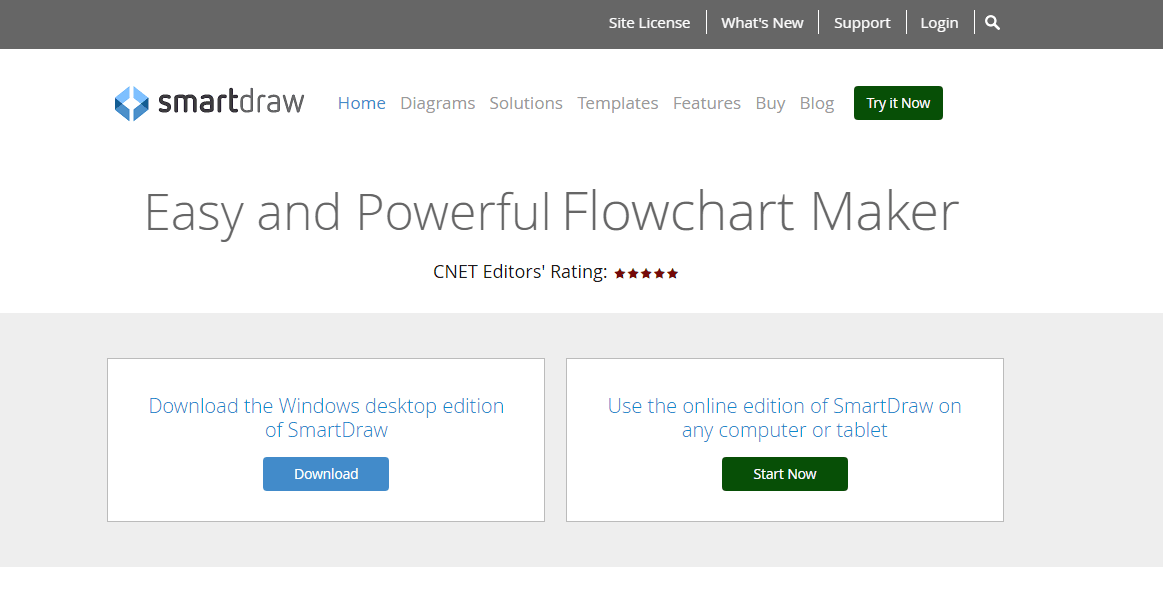Open the Solutions menu item
Viewport: 1163px width, 591px height.
526,103
